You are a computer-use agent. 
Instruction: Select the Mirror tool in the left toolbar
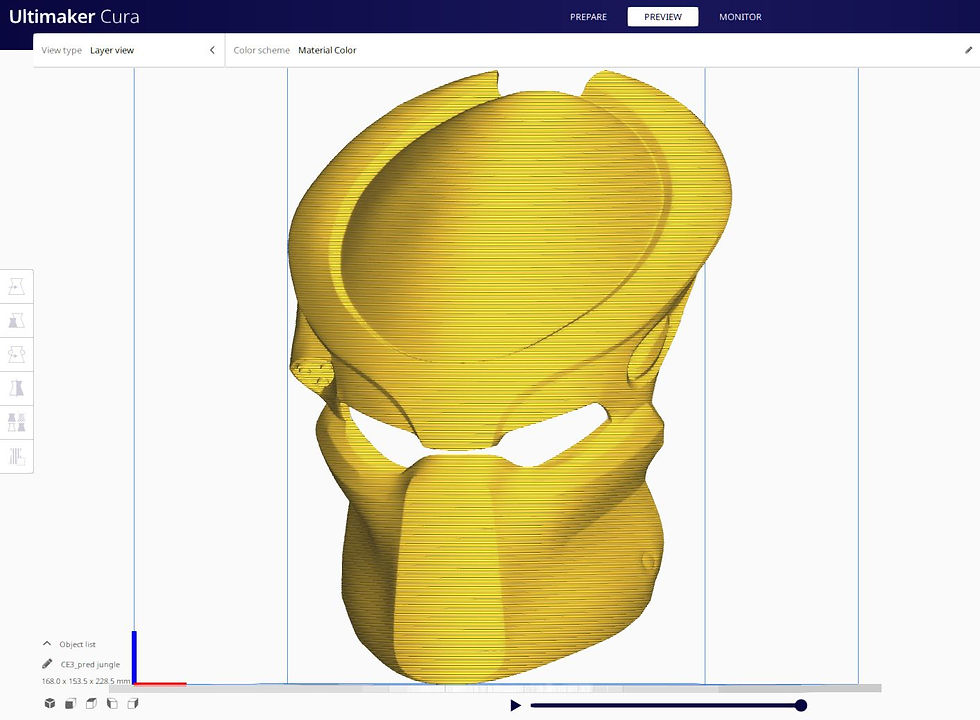pyautogui.click(x=16, y=388)
